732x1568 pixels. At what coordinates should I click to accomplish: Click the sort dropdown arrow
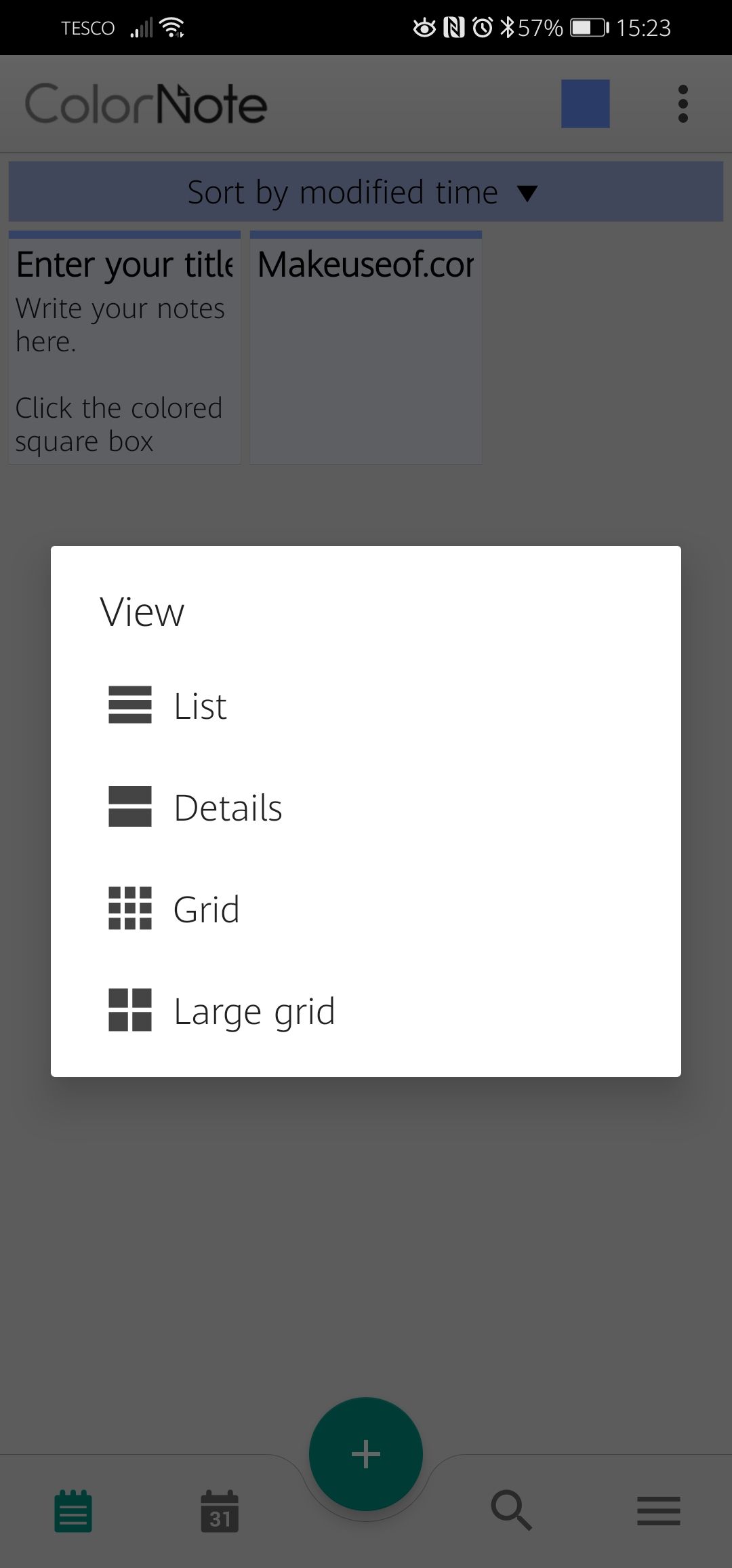tap(527, 194)
